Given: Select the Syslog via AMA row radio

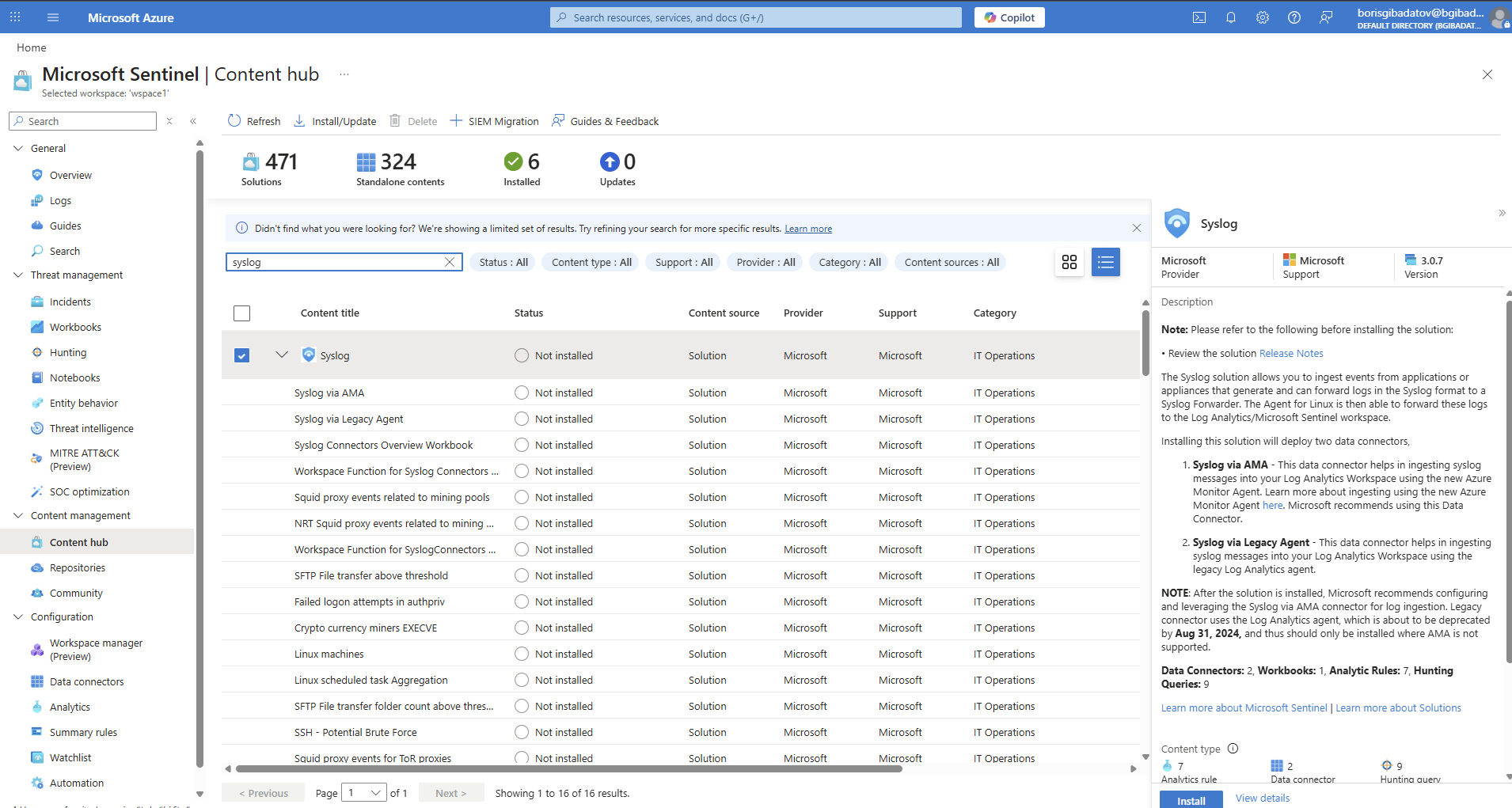Looking at the screenshot, I should (x=521, y=393).
